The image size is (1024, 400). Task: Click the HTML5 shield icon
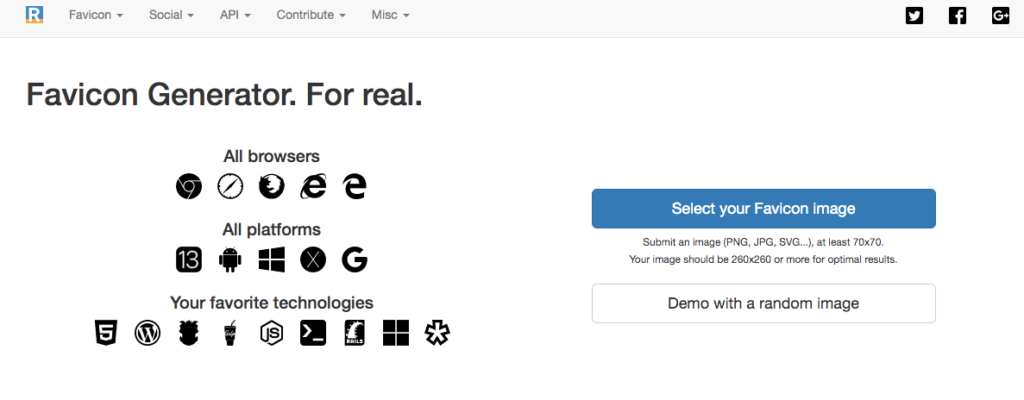[x=106, y=333]
